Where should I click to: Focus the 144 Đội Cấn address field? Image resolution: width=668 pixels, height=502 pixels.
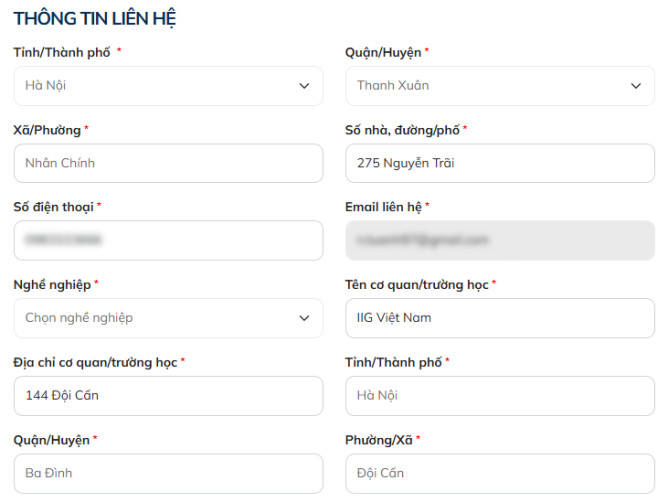(x=168, y=395)
